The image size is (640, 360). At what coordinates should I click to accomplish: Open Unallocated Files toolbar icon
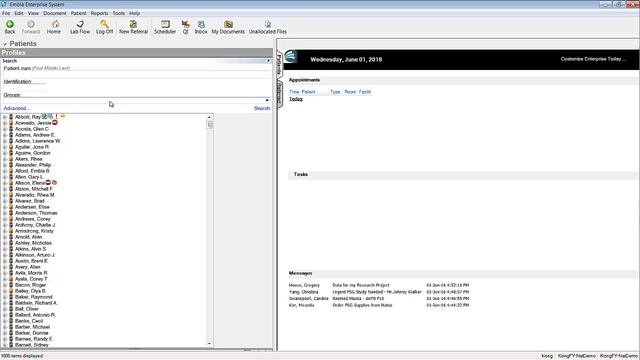[x=267, y=24]
